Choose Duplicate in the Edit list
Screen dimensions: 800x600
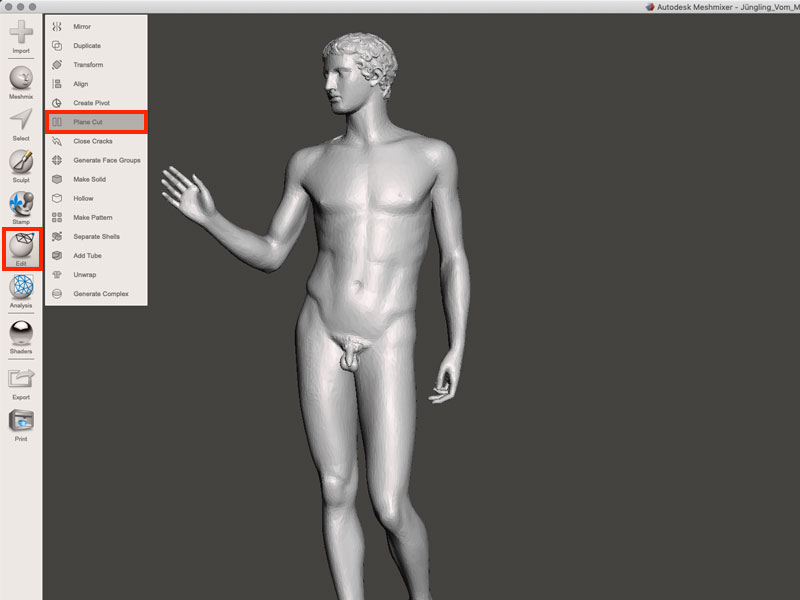coord(87,46)
